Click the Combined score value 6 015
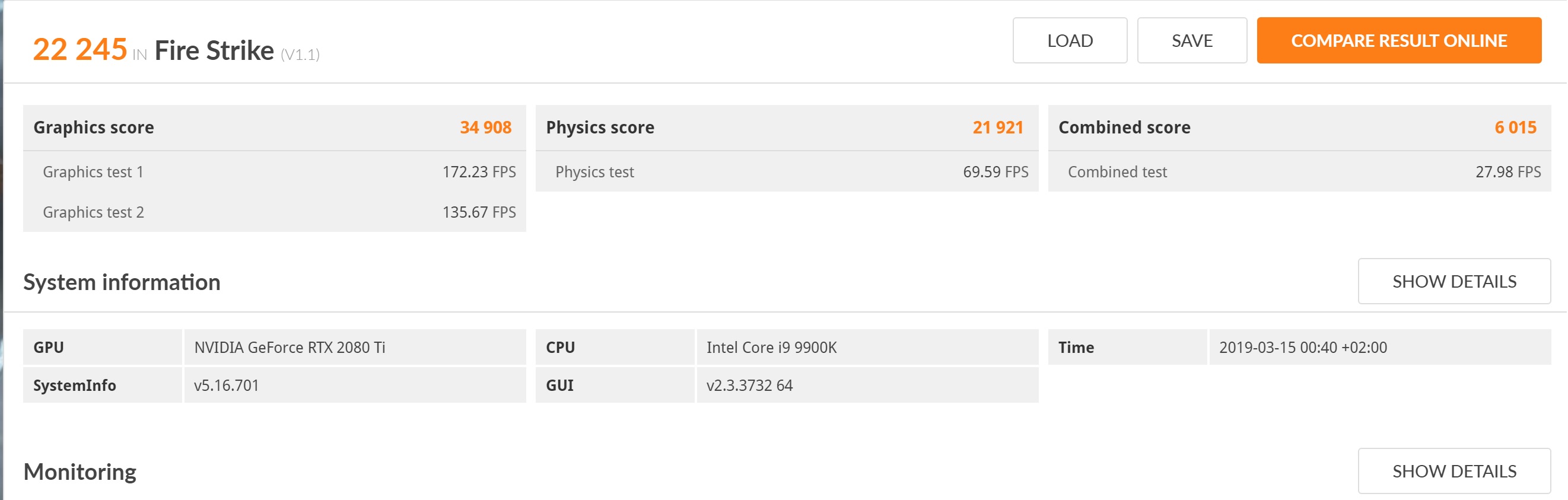 (x=1515, y=127)
